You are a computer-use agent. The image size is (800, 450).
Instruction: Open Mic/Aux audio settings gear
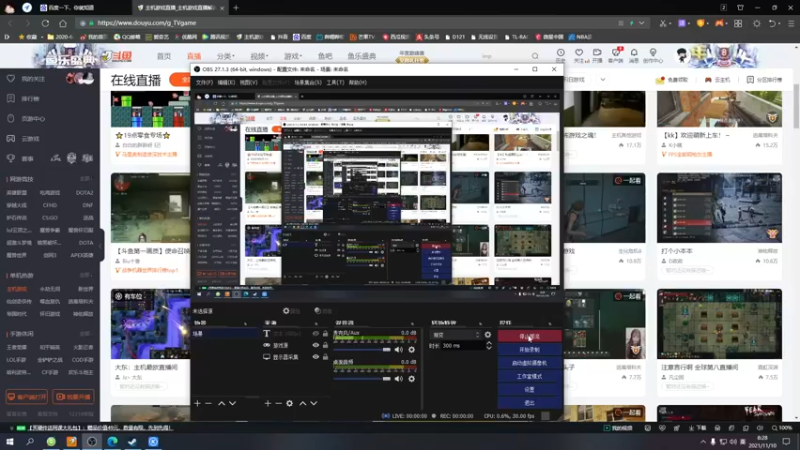point(411,349)
